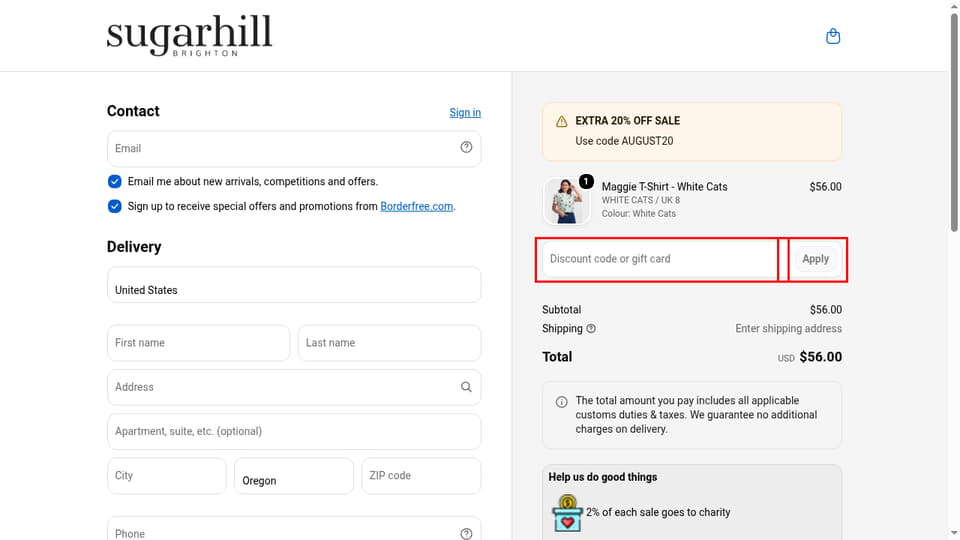This screenshot has width=960, height=540.
Task: Click the Email field help icon
Action: [x=466, y=147]
